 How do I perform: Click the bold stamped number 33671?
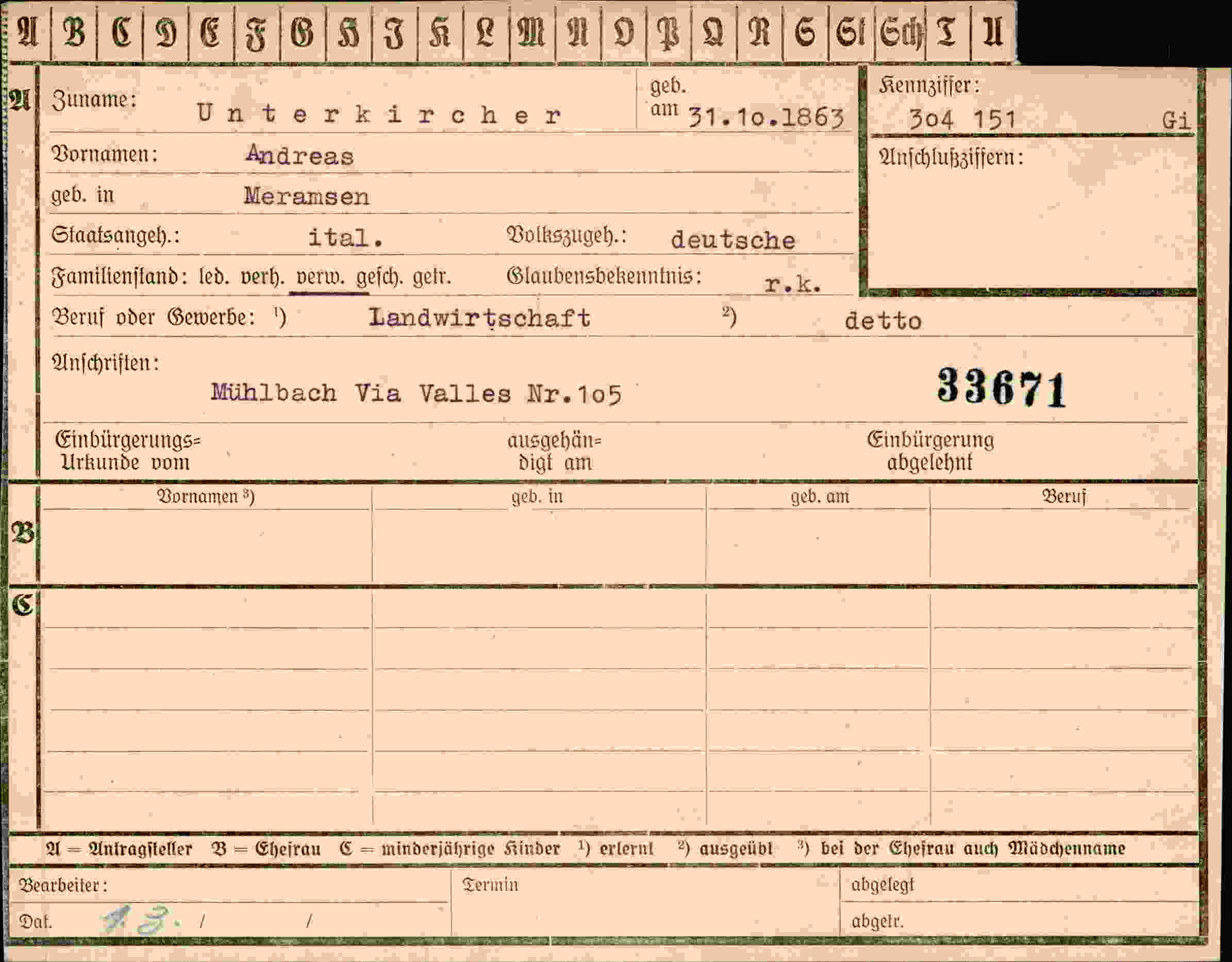1002,388
